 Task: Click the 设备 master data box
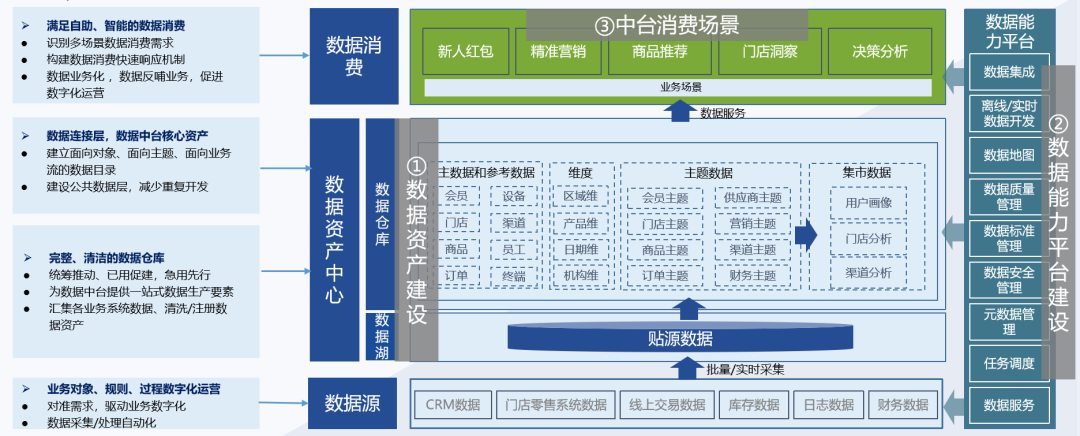(x=514, y=196)
